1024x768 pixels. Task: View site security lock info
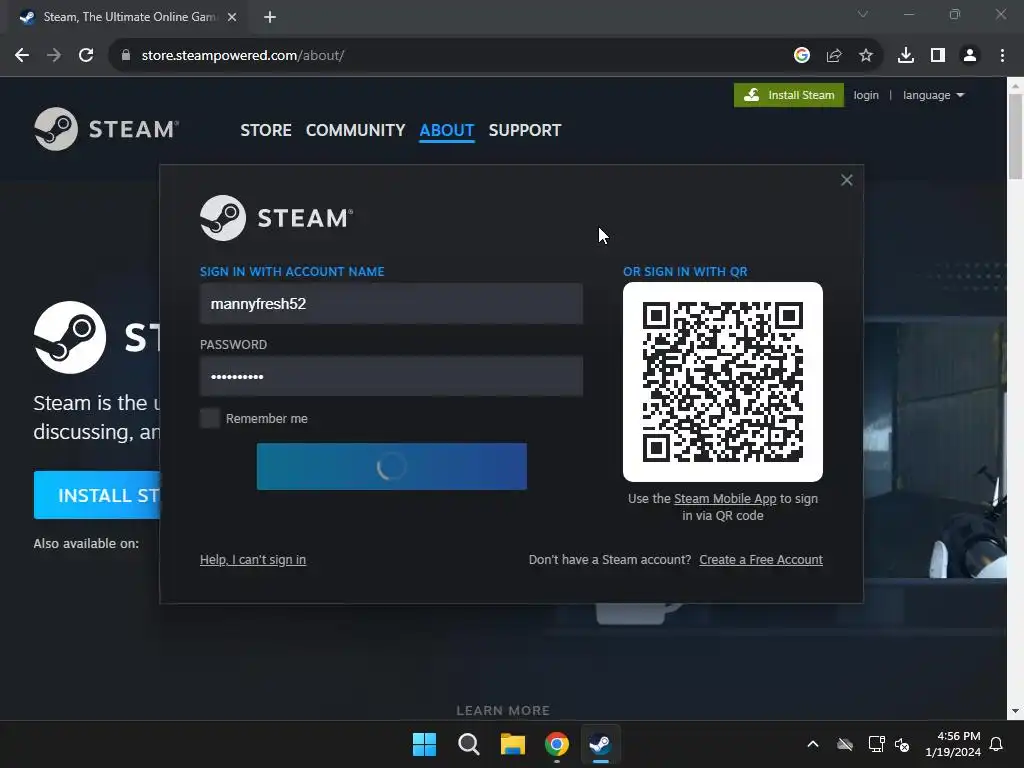tap(126, 56)
